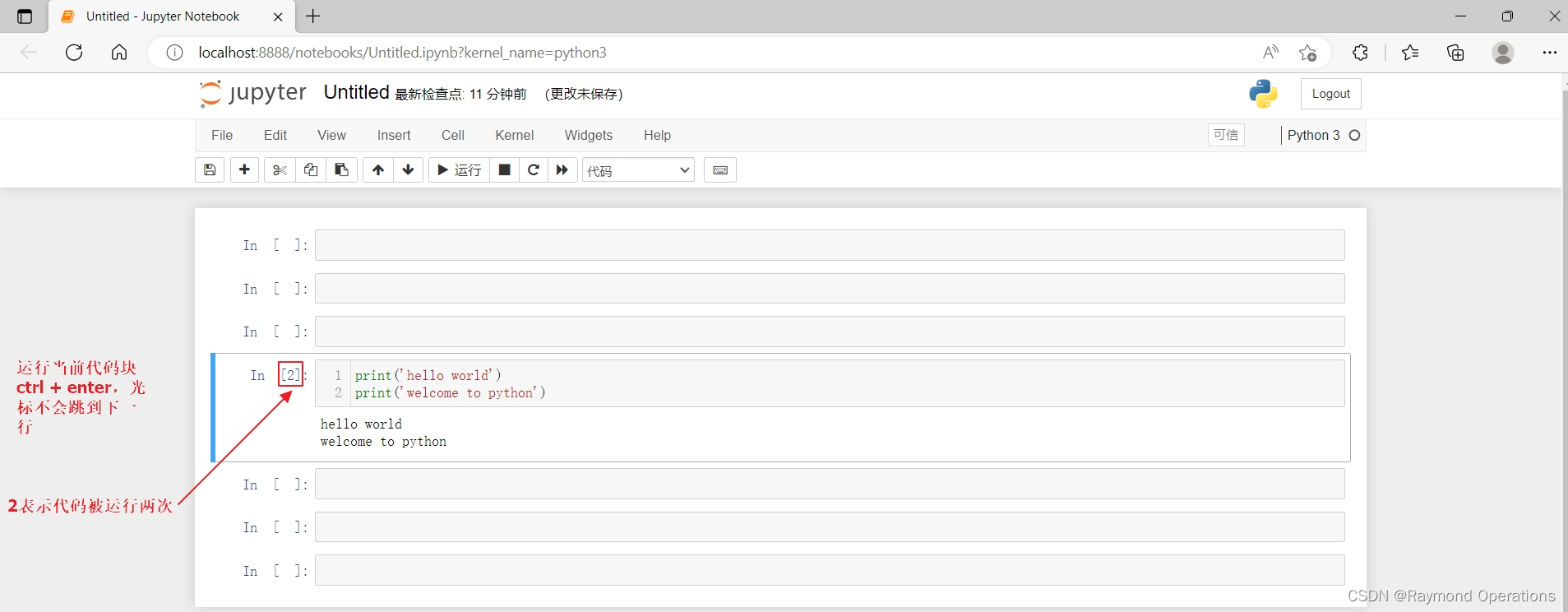Open the favorites list icon
The height and width of the screenshot is (612, 1568).
tap(1410, 53)
